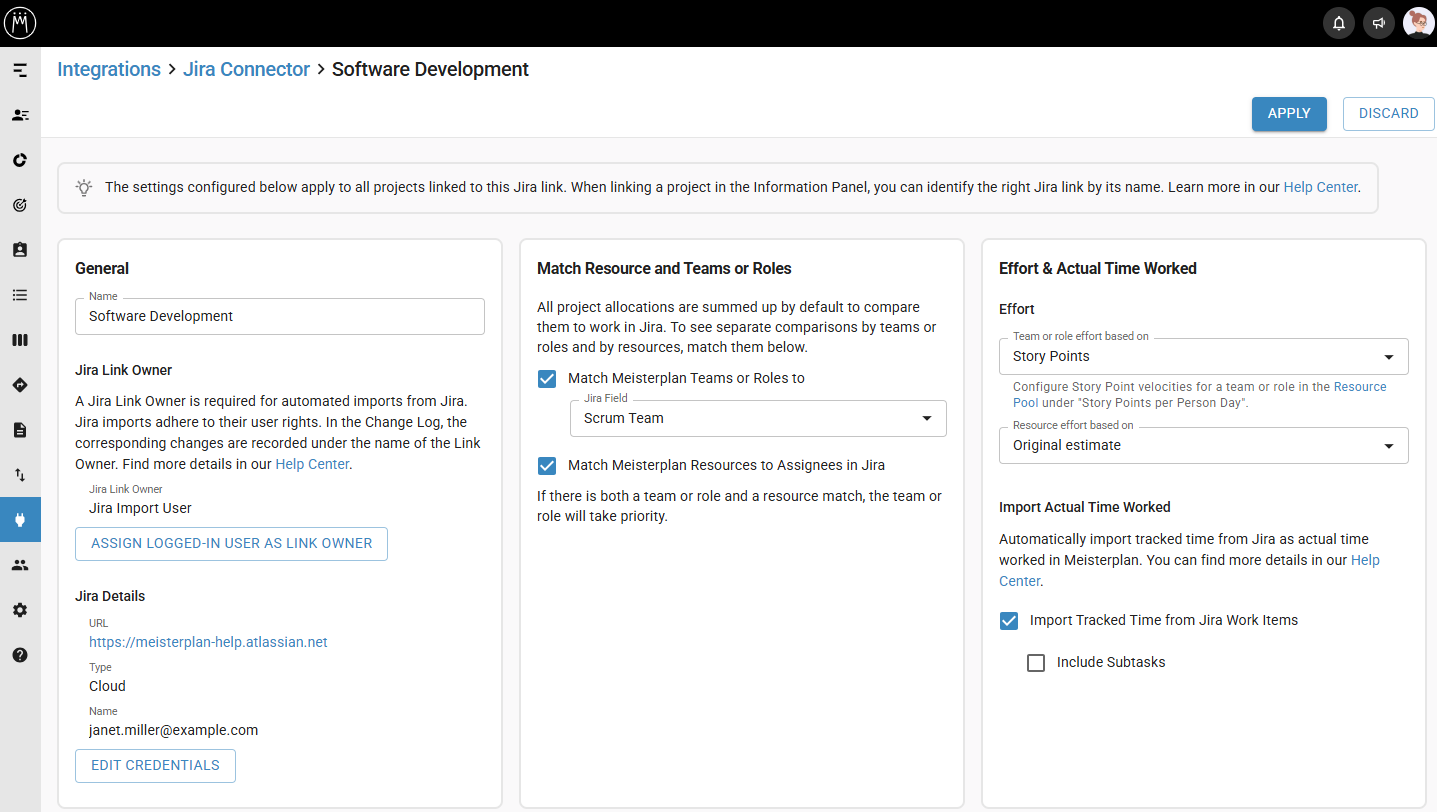Click the DISCARD button
Image resolution: width=1437 pixels, height=812 pixels.
click(x=1389, y=114)
